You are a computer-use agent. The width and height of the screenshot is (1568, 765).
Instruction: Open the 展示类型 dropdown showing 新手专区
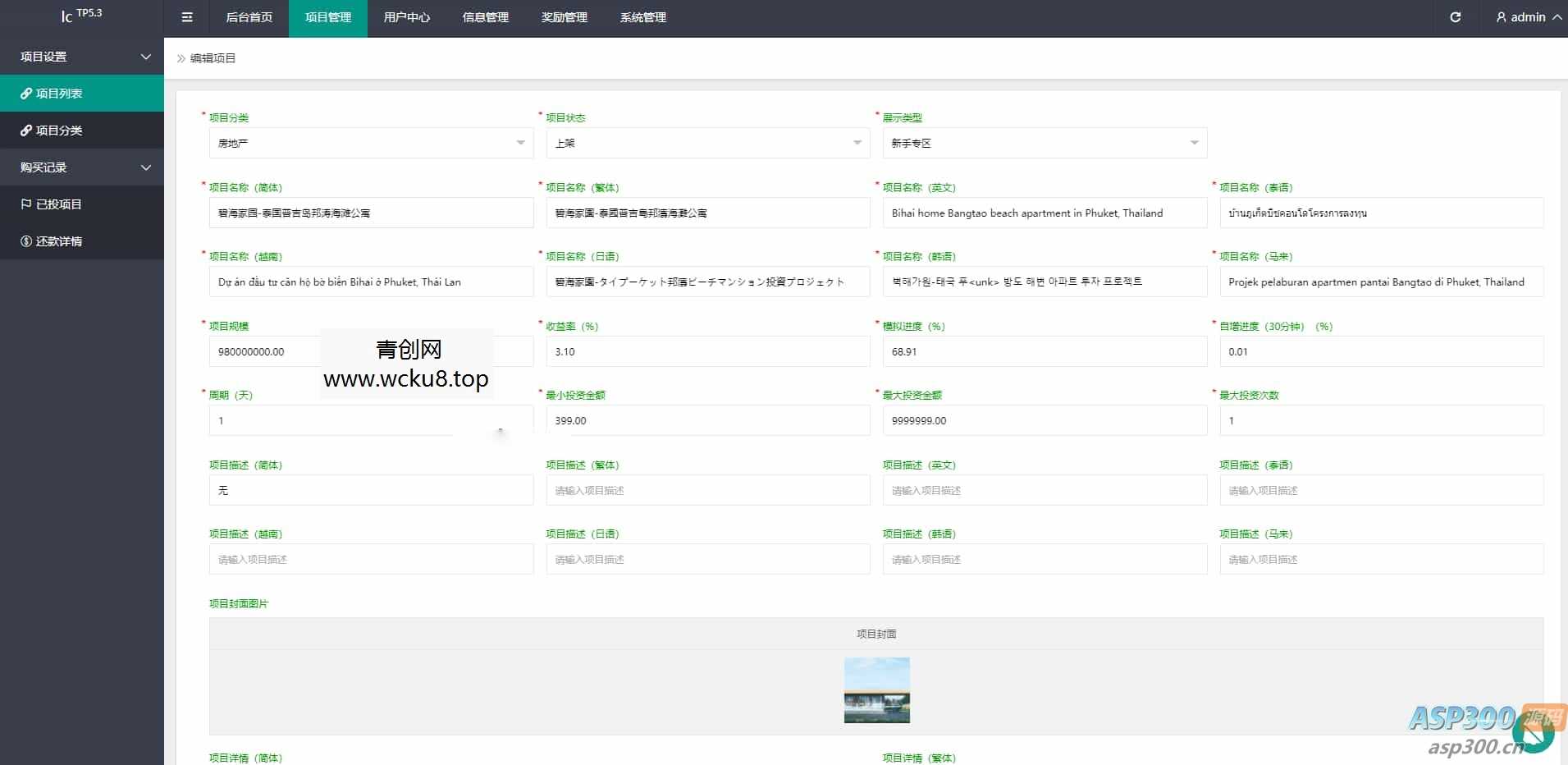[1044, 143]
